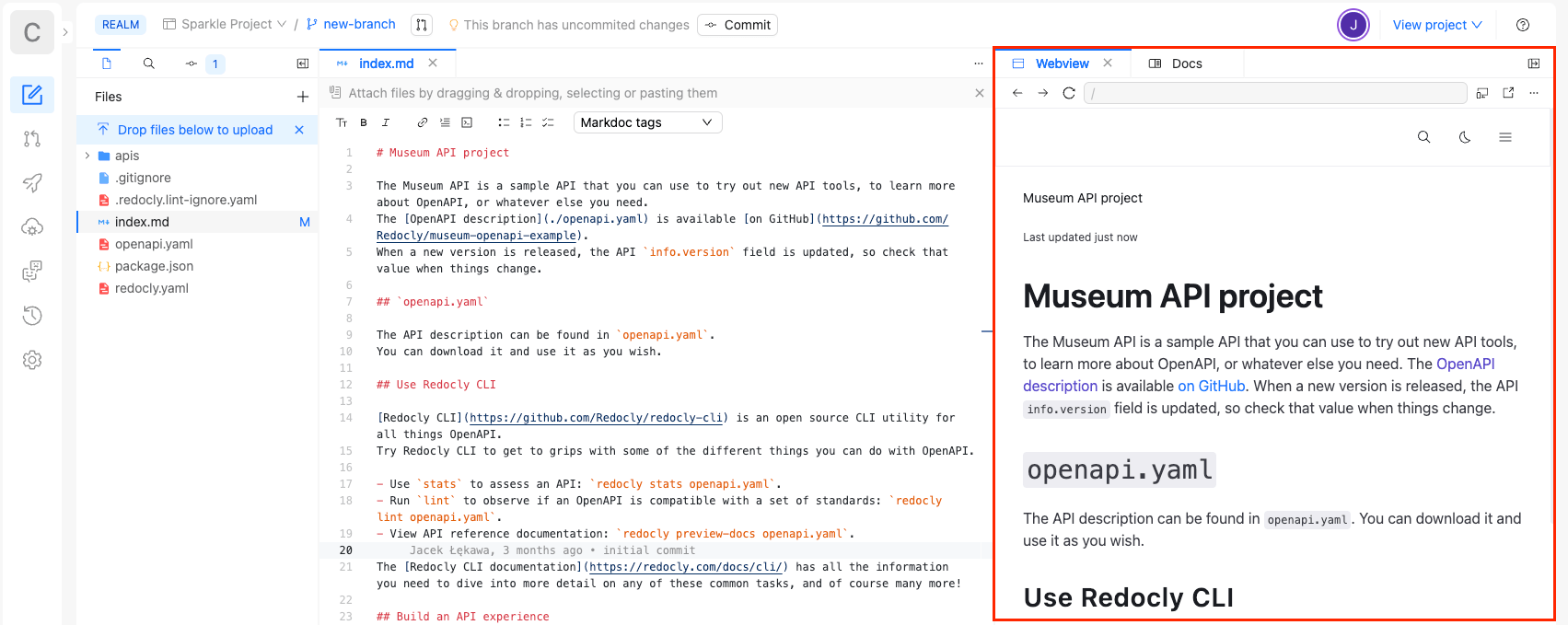Screen dimensions: 1568x625
Task: Insert a link using the link icon
Action: click(423, 122)
